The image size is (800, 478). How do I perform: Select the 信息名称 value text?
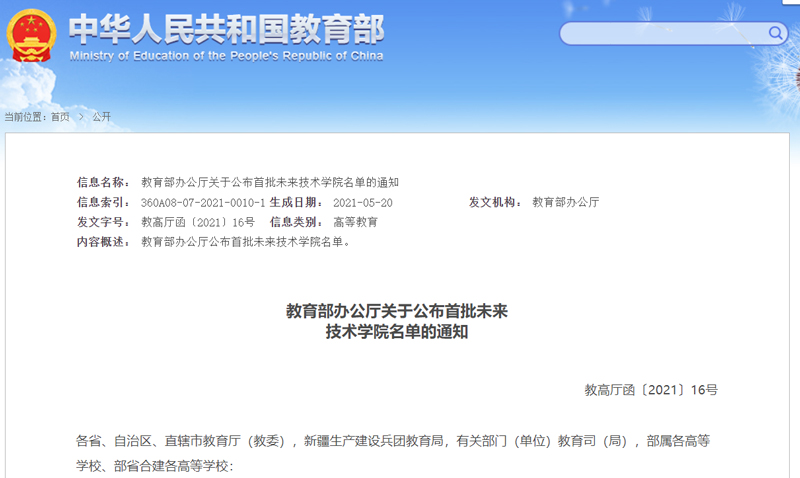(270, 182)
